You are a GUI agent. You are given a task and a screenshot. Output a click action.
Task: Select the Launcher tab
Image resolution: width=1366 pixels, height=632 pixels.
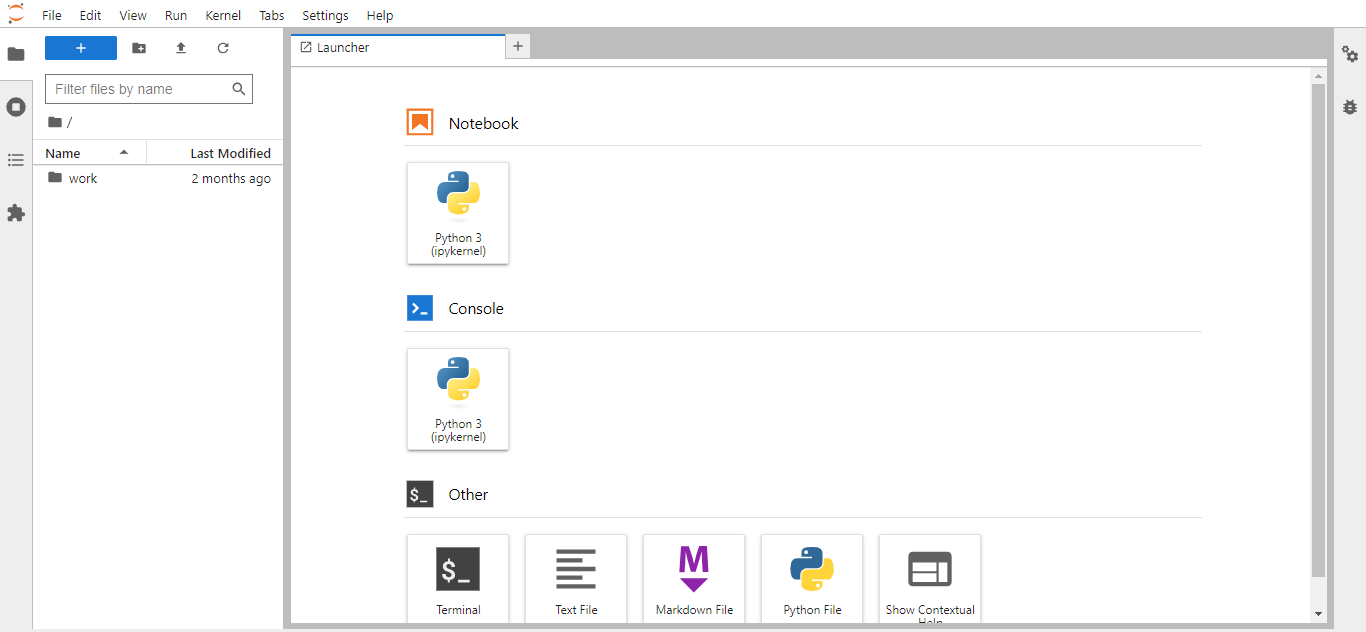(x=398, y=47)
